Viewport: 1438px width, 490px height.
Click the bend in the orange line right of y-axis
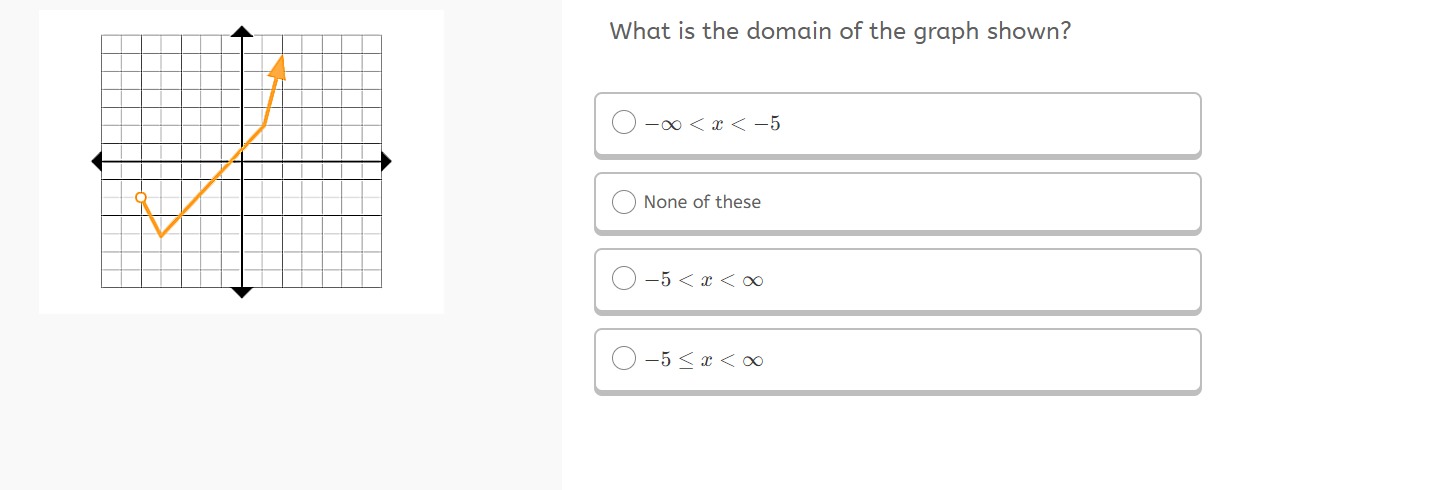coord(263,125)
